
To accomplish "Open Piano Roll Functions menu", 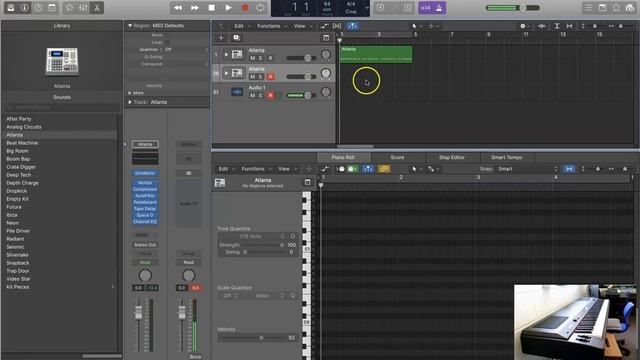I will tap(255, 169).
